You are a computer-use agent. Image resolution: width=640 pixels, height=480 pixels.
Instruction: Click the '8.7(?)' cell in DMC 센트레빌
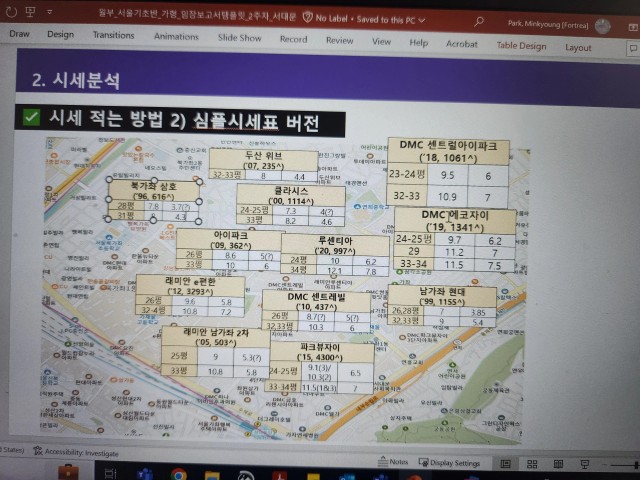pos(316,317)
